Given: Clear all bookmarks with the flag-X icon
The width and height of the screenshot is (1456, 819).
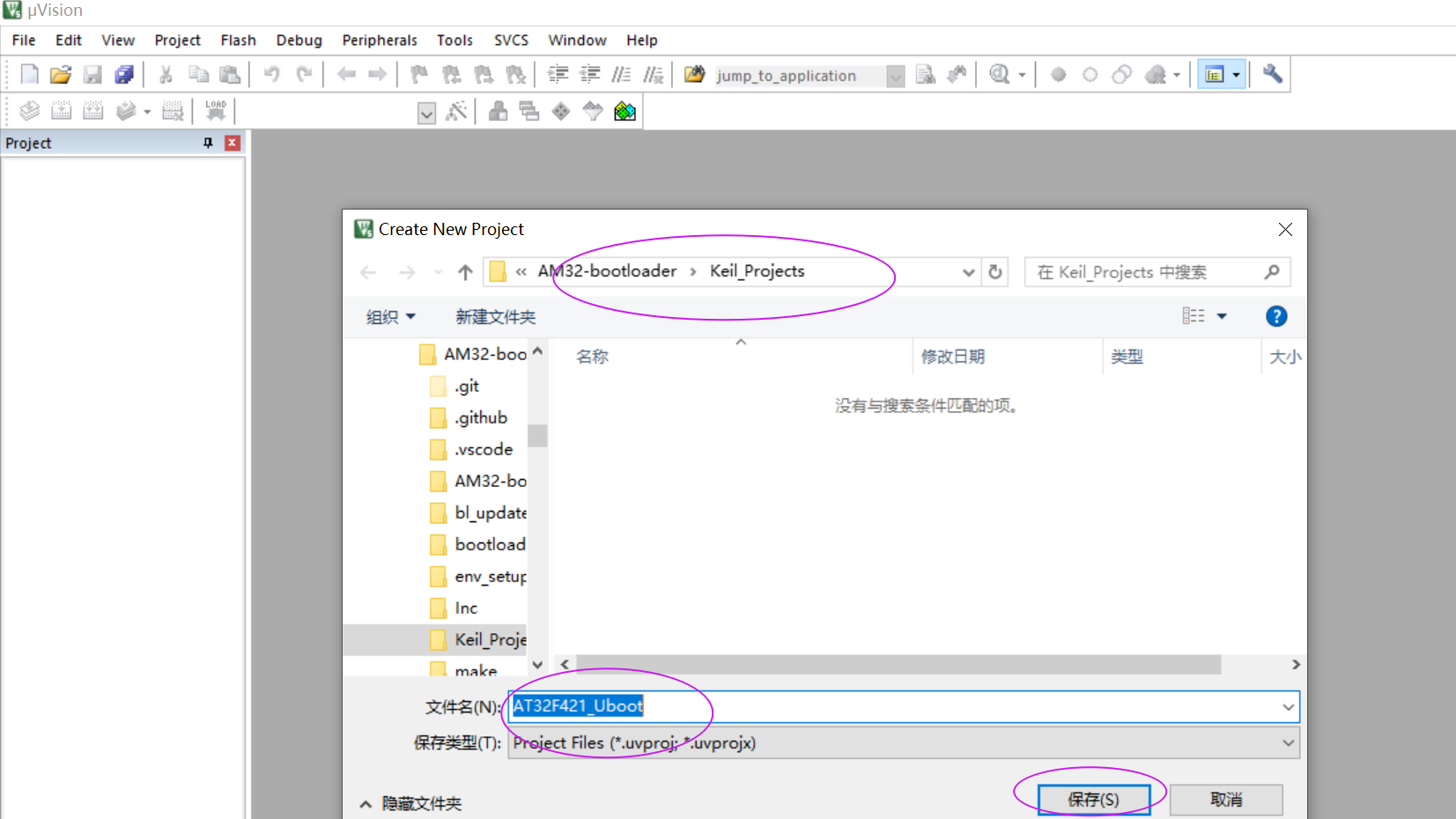Looking at the screenshot, I should pyautogui.click(x=516, y=75).
